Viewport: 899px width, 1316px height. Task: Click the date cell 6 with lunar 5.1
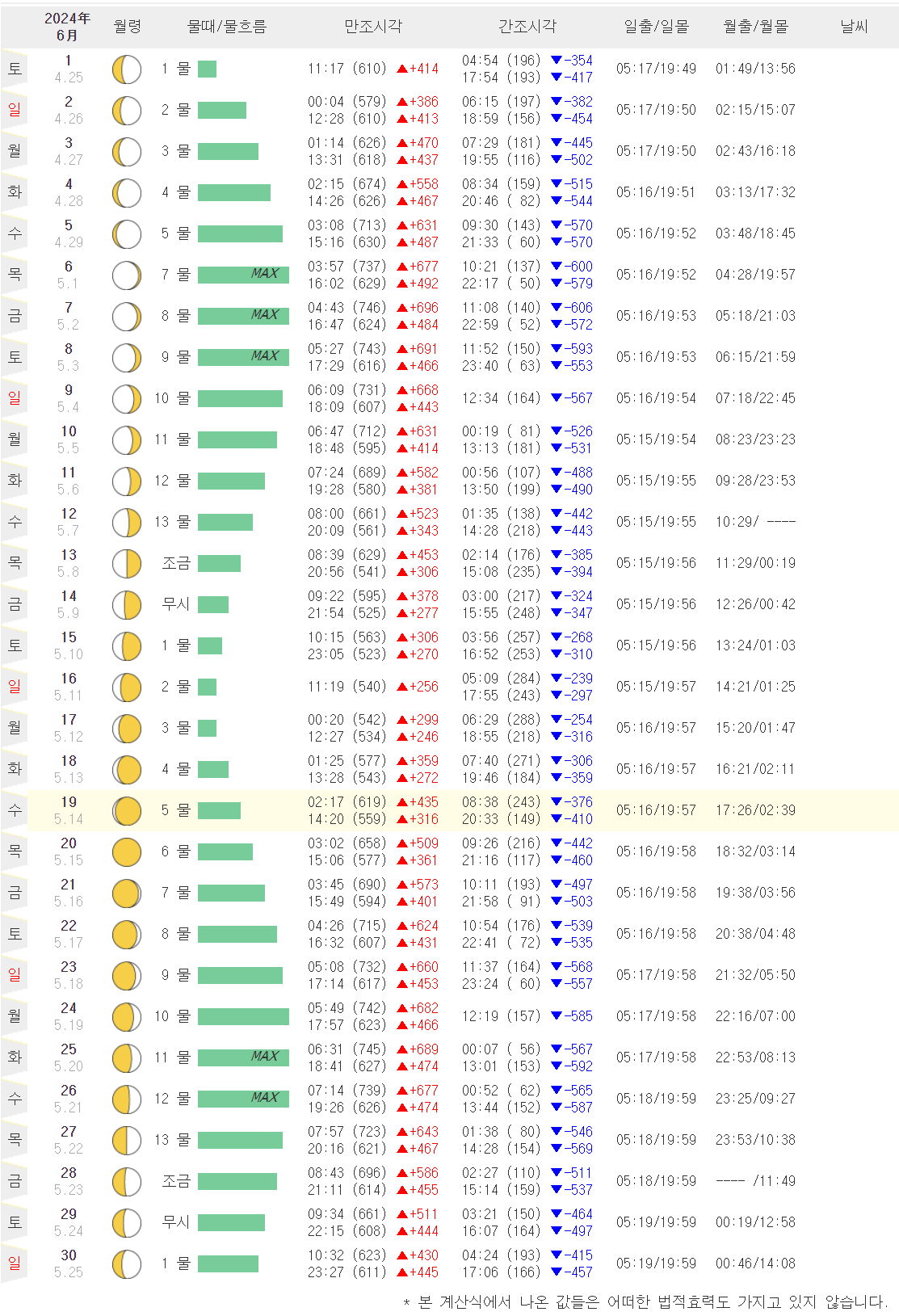pyautogui.click(x=69, y=275)
